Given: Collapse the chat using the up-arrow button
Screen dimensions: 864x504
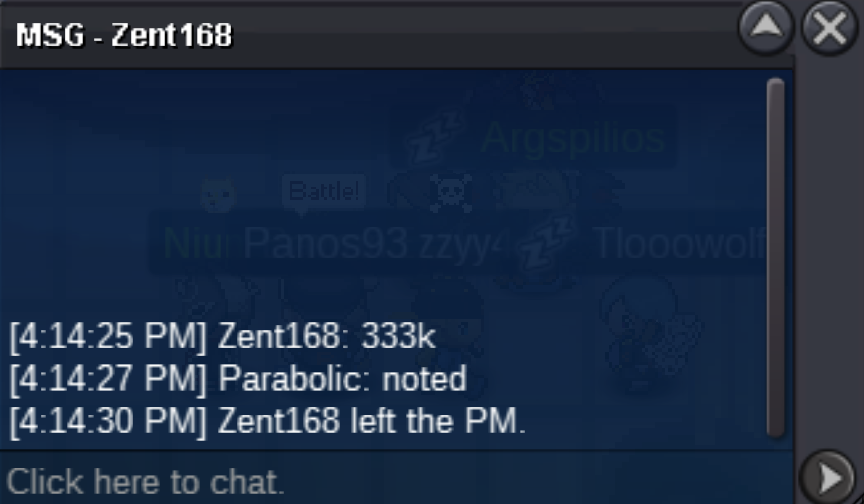Looking at the screenshot, I should pyautogui.click(x=766, y=28).
